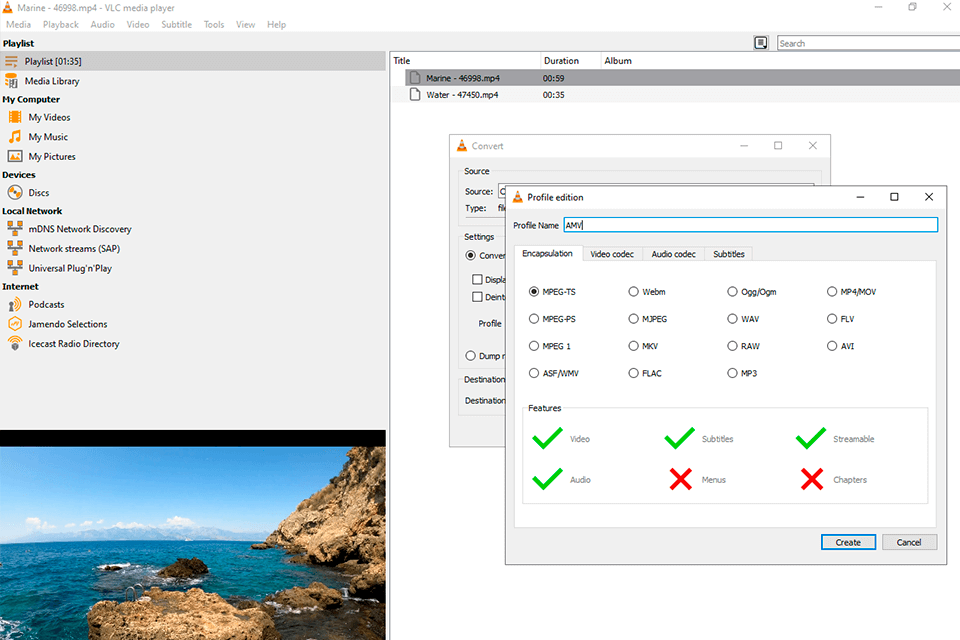Switch to the Audio codec tab
The width and height of the screenshot is (960, 640).
click(x=673, y=254)
